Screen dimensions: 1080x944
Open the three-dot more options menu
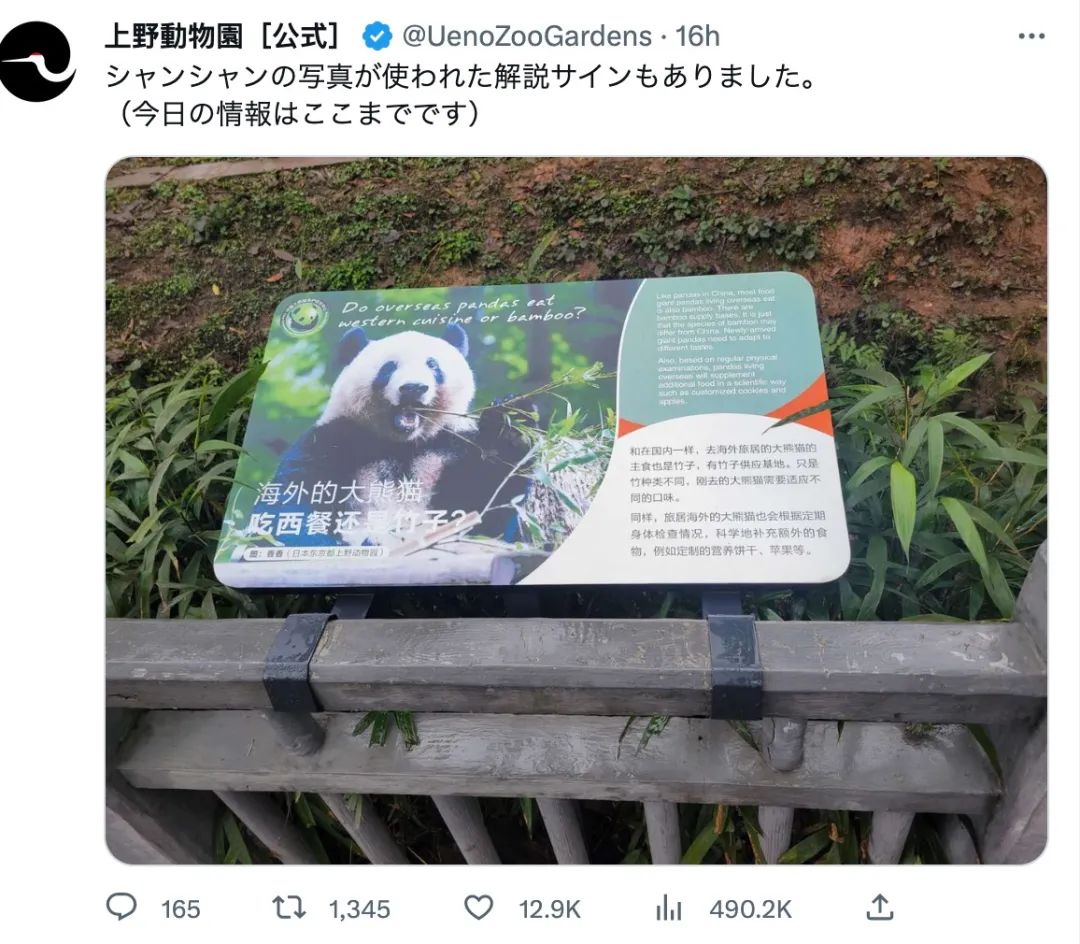tap(1031, 36)
